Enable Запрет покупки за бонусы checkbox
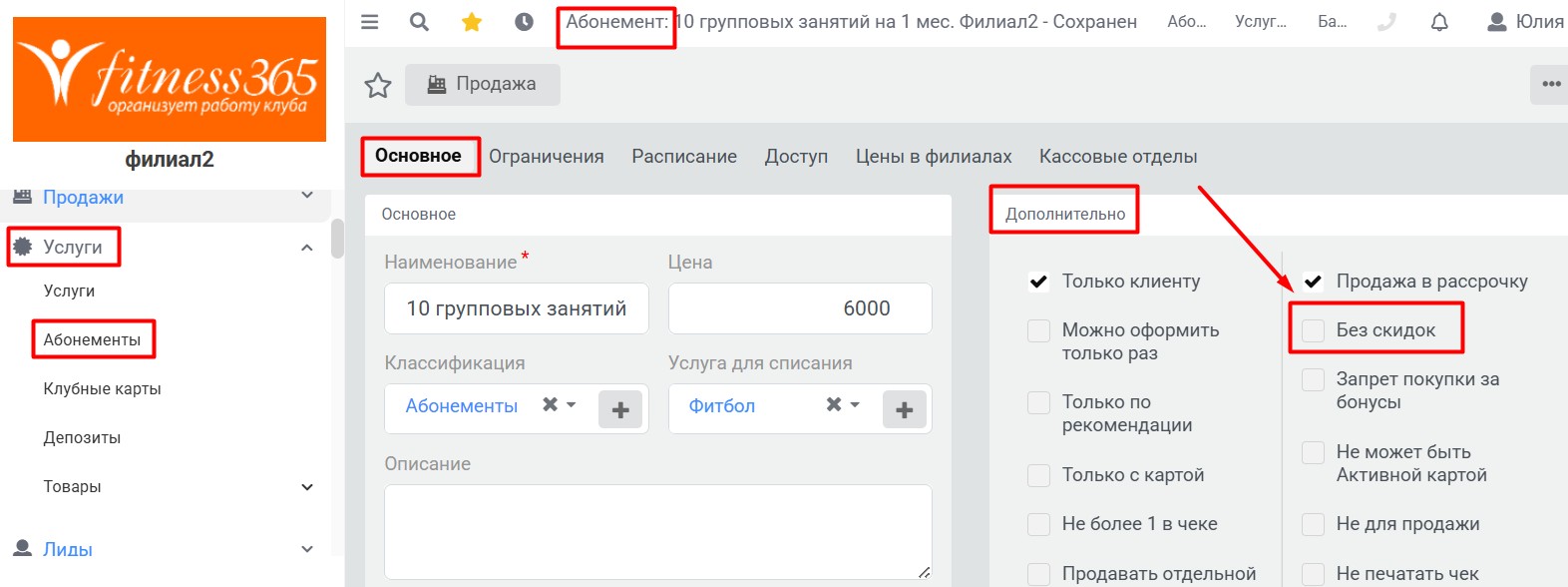The height and width of the screenshot is (587, 1568). point(1313,379)
